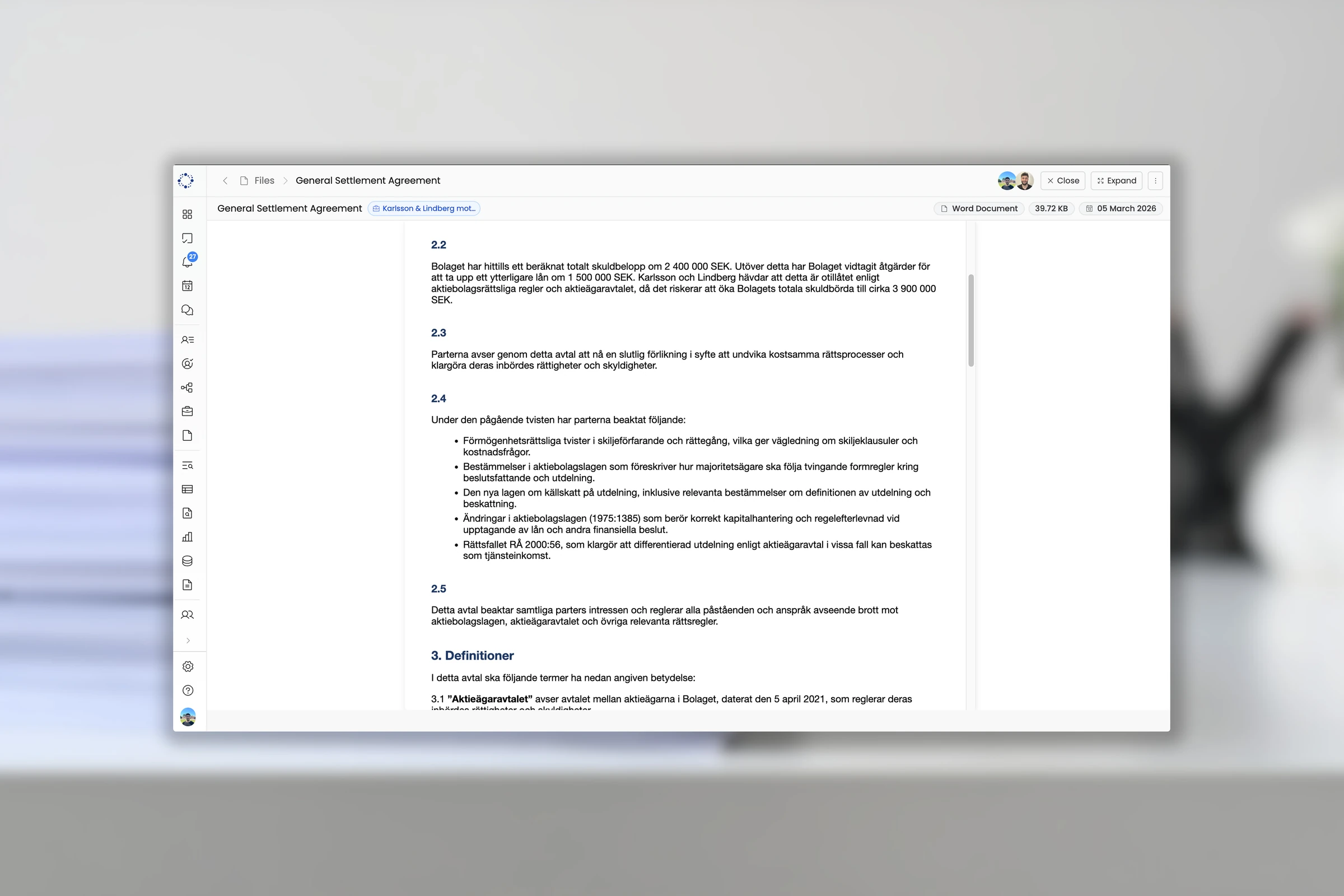Open the briefcase matters icon
The height and width of the screenshot is (896, 1344).
tap(187, 412)
